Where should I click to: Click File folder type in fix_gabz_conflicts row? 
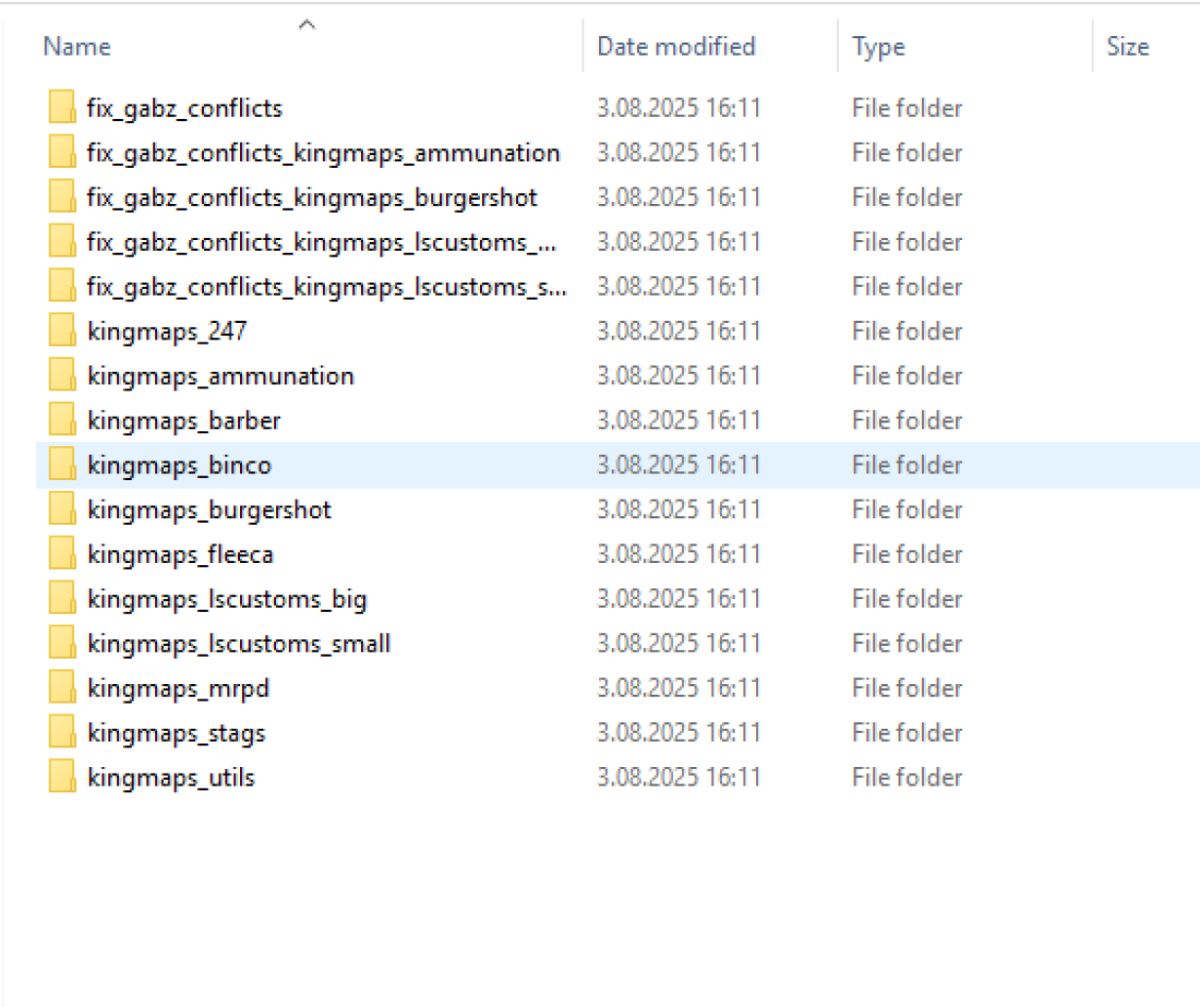tap(907, 108)
